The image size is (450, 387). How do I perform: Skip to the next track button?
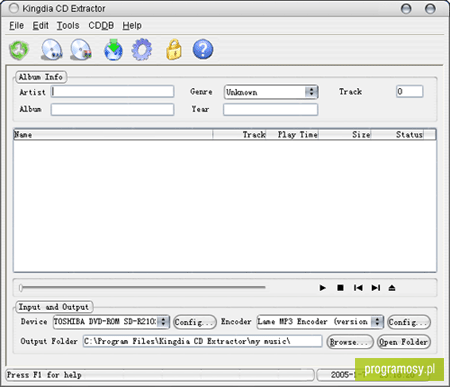pos(376,288)
